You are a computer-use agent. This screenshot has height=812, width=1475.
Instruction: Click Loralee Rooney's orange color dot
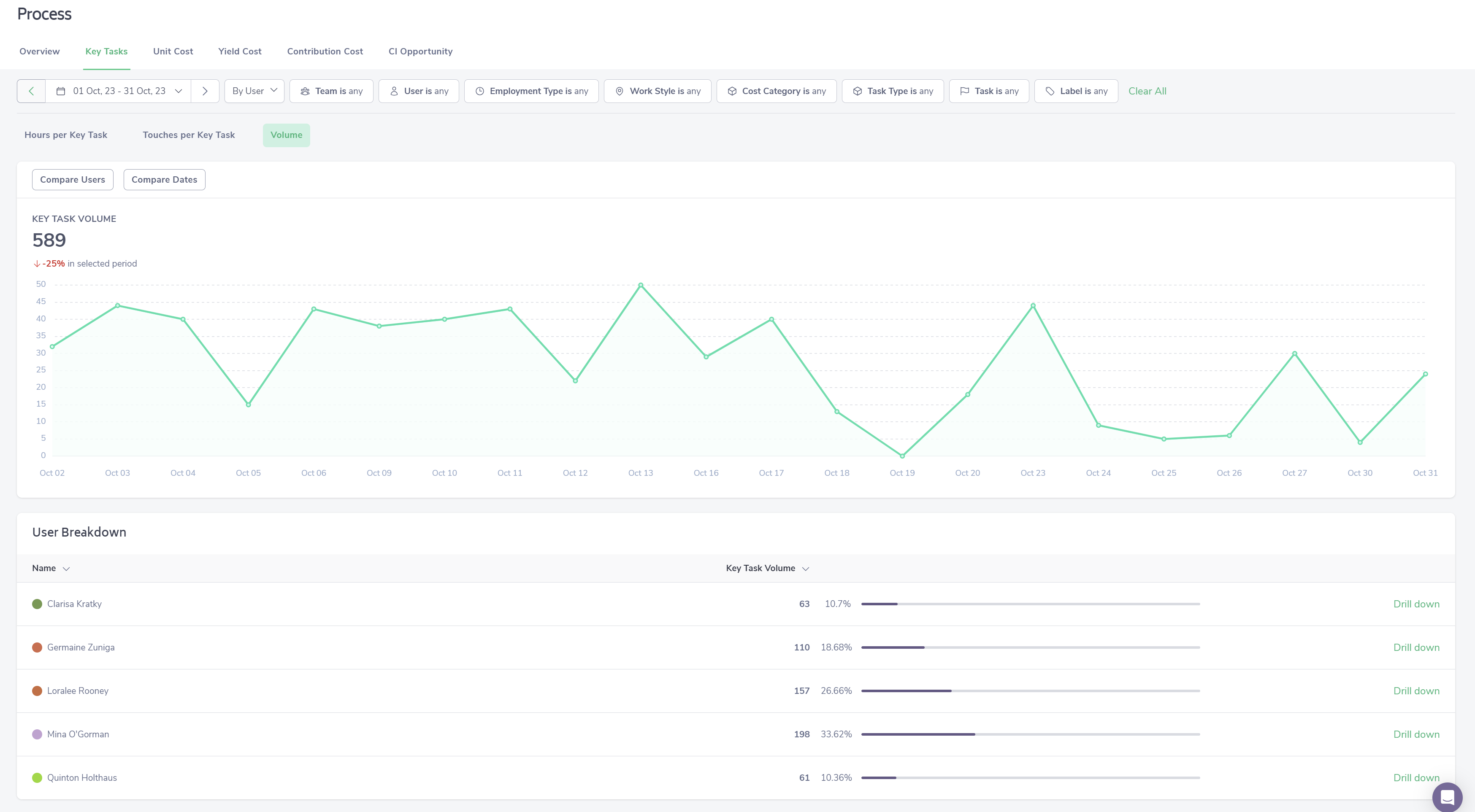[37, 691]
